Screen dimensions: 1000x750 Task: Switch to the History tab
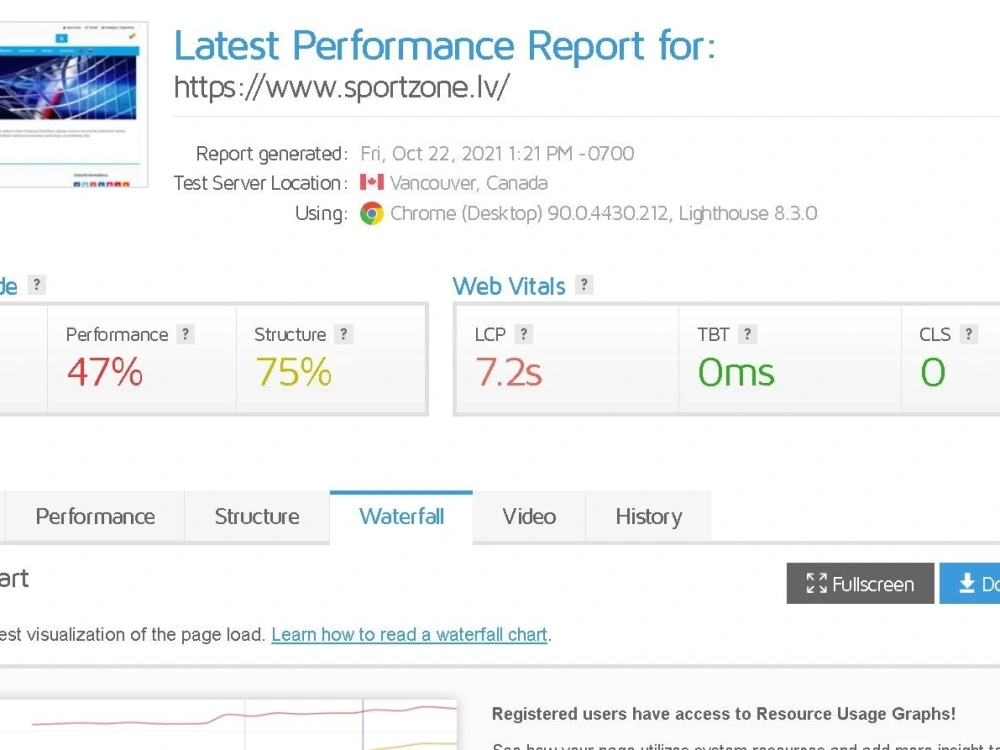pyautogui.click(x=649, y=517)
